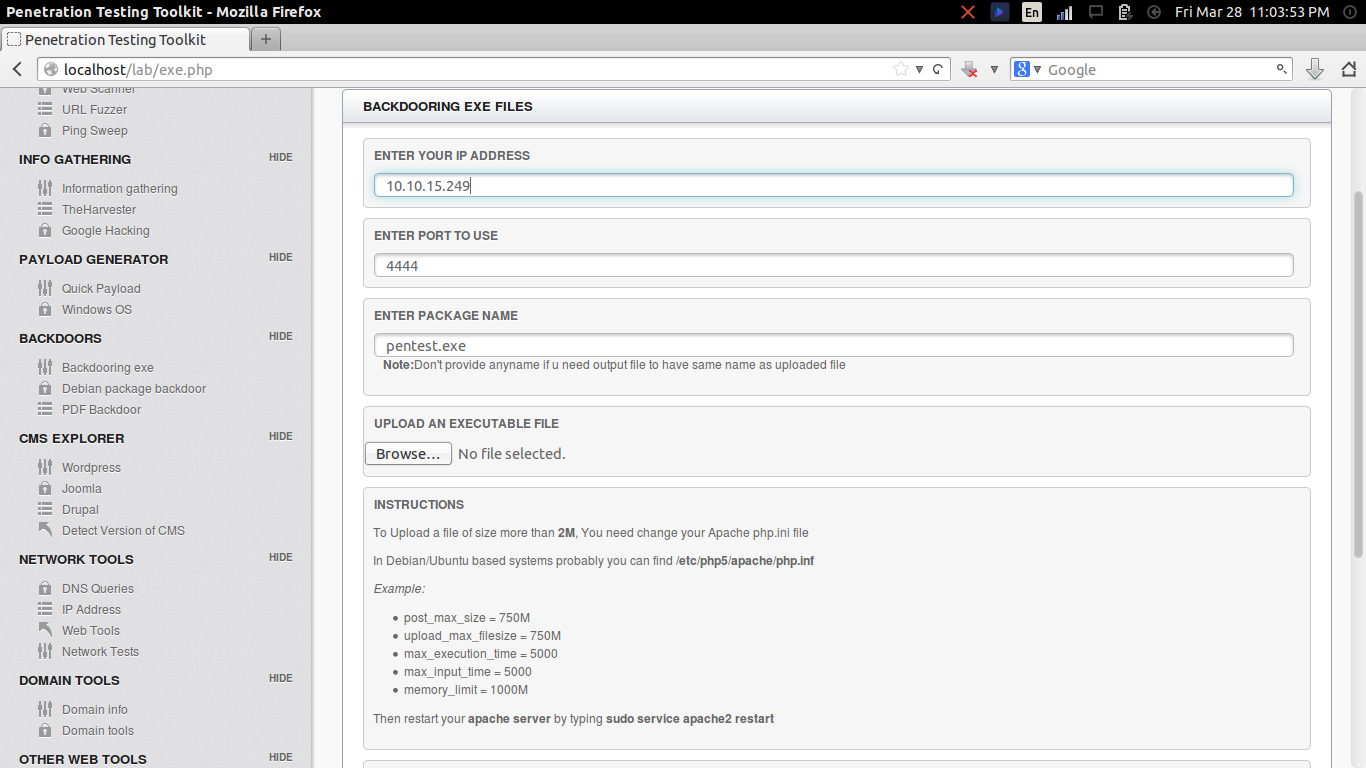Open the Google Hacking lock icon
This screenshot has height=768, width=1366.
point(45,230)
